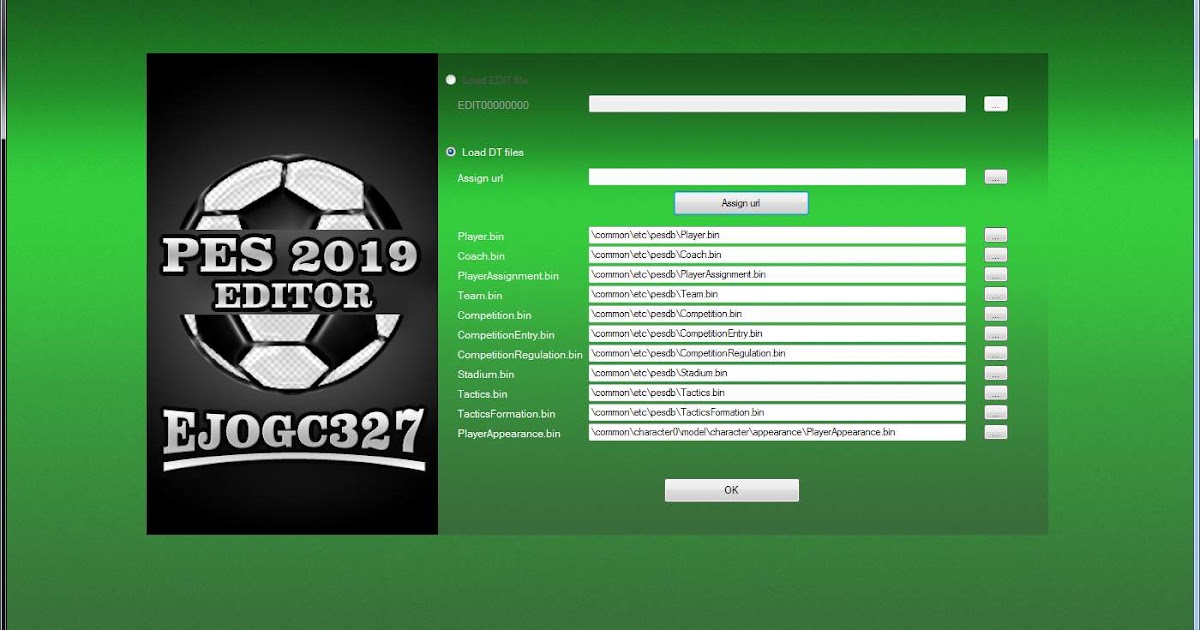Viewport: 1200px width, 630px height.
Task: Click the 'PlayerAssignment.bin' label
Action: [508, 276]
